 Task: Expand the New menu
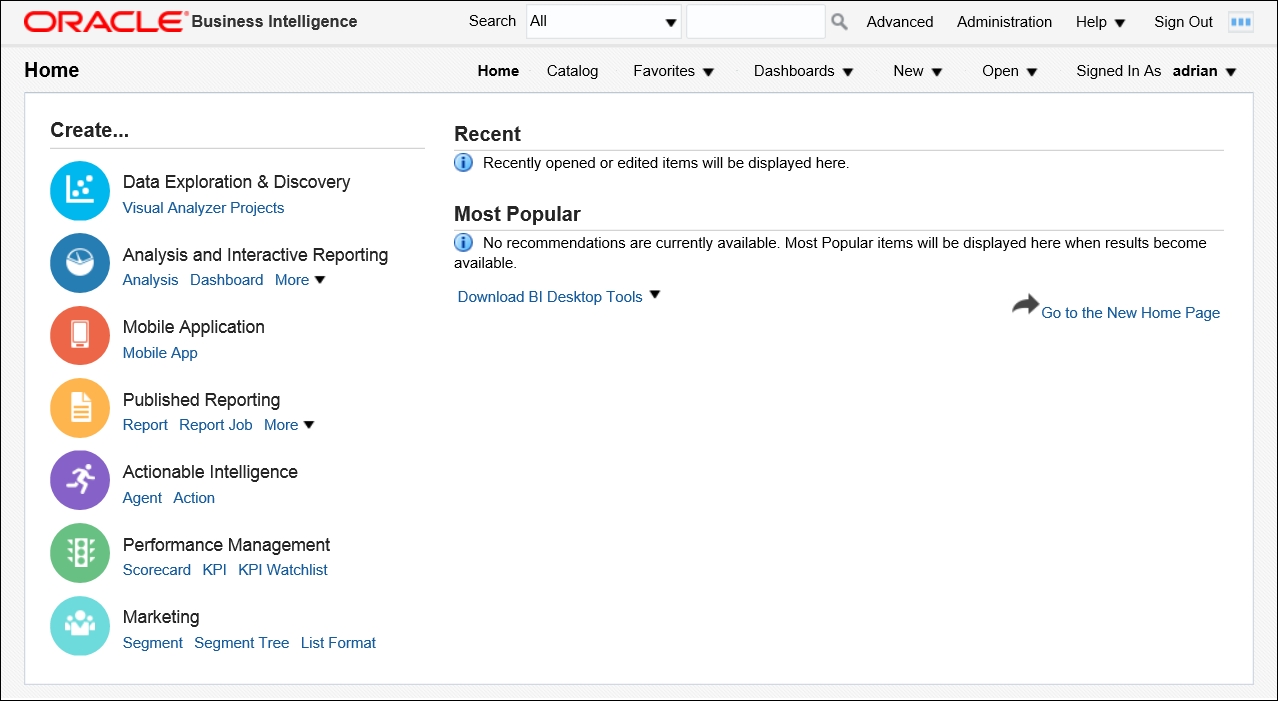(x=918, y=71)
